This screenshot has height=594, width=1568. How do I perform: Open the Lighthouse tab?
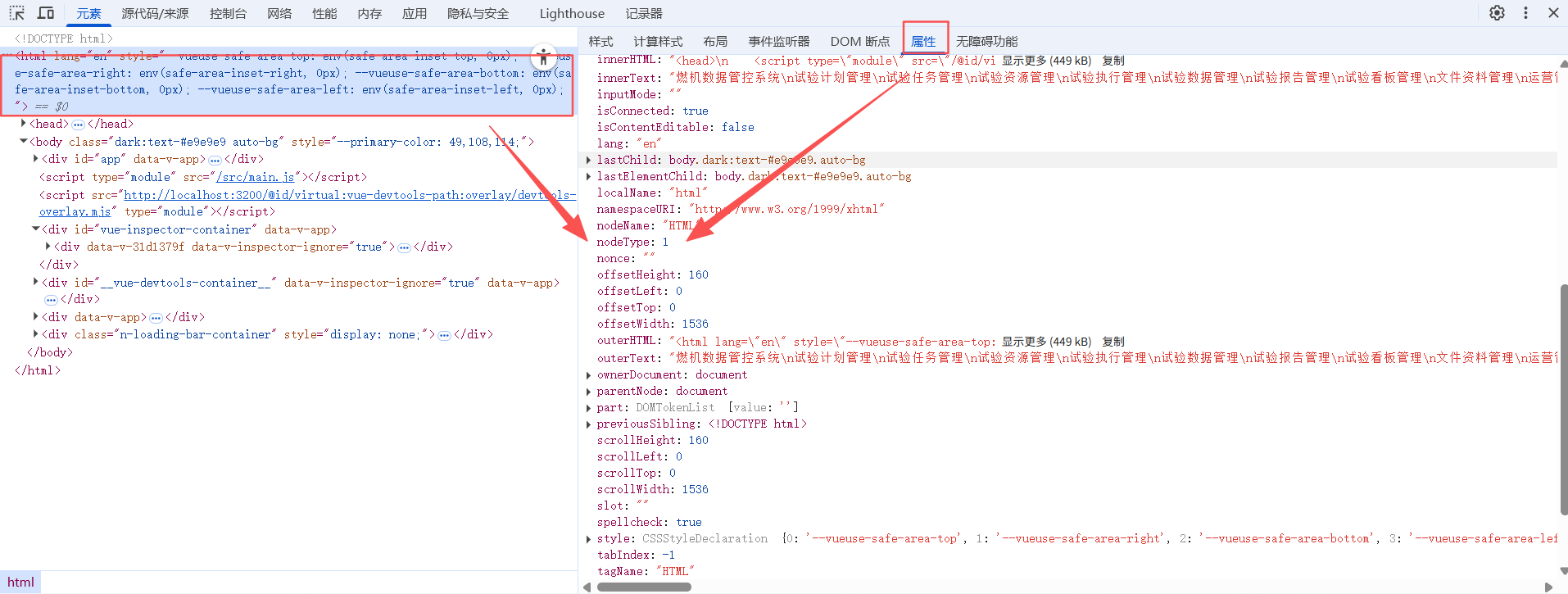[x=572, y=14]
